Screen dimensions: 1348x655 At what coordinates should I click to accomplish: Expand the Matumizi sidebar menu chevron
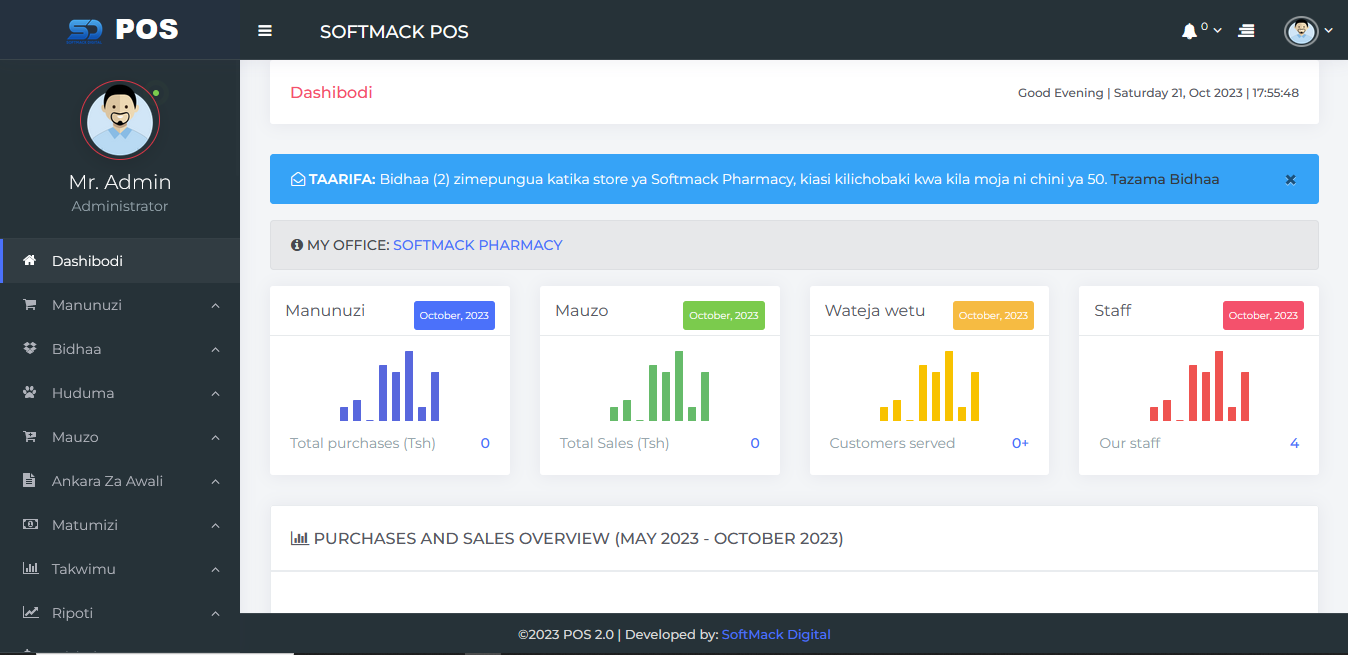click(x=215, y=526)
